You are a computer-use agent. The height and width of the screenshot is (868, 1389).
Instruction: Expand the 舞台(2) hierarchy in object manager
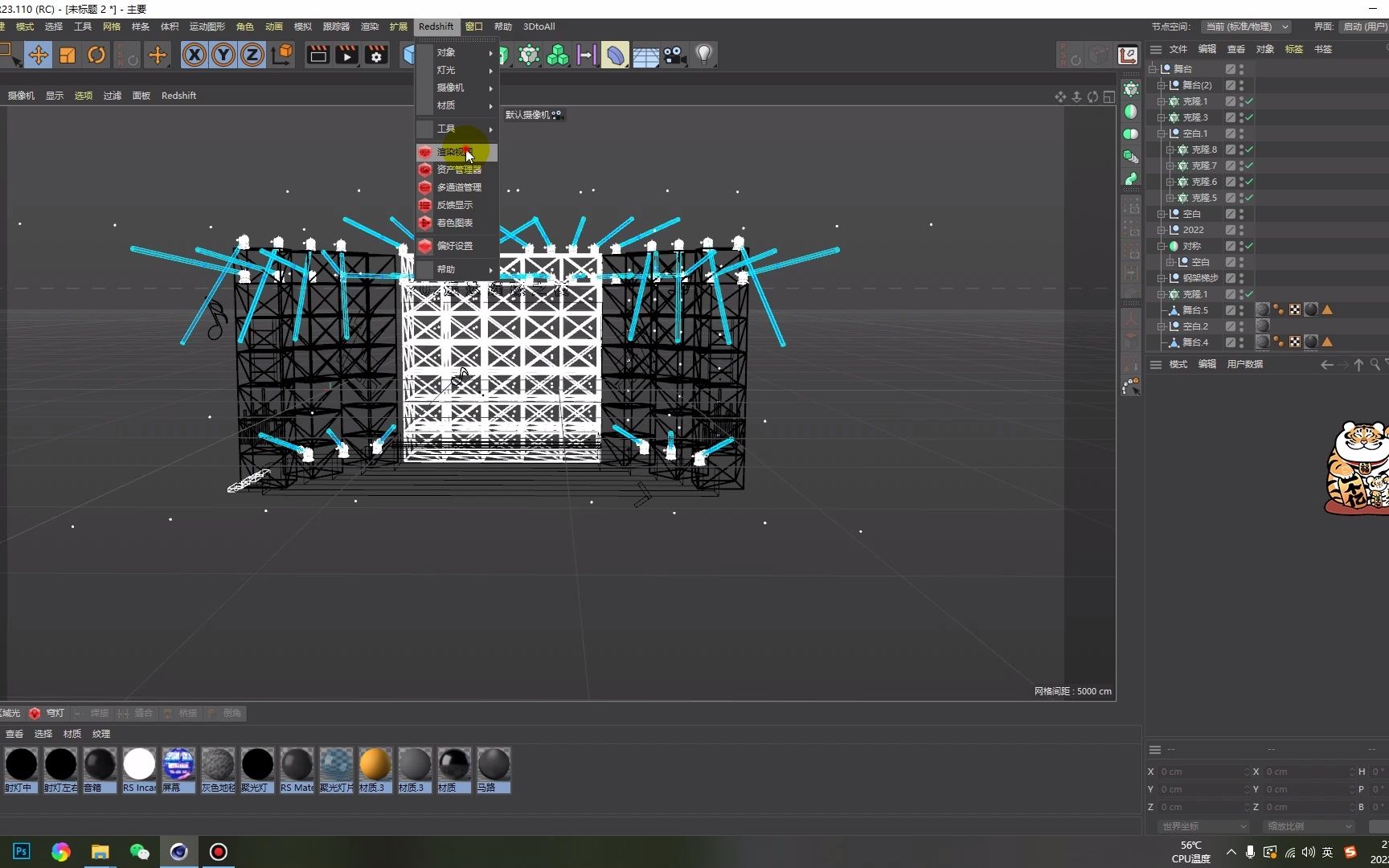(1161, 84)
